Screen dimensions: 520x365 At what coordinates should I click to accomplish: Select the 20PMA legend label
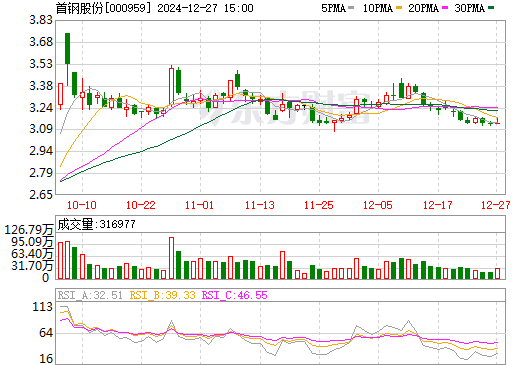[423, 8]
